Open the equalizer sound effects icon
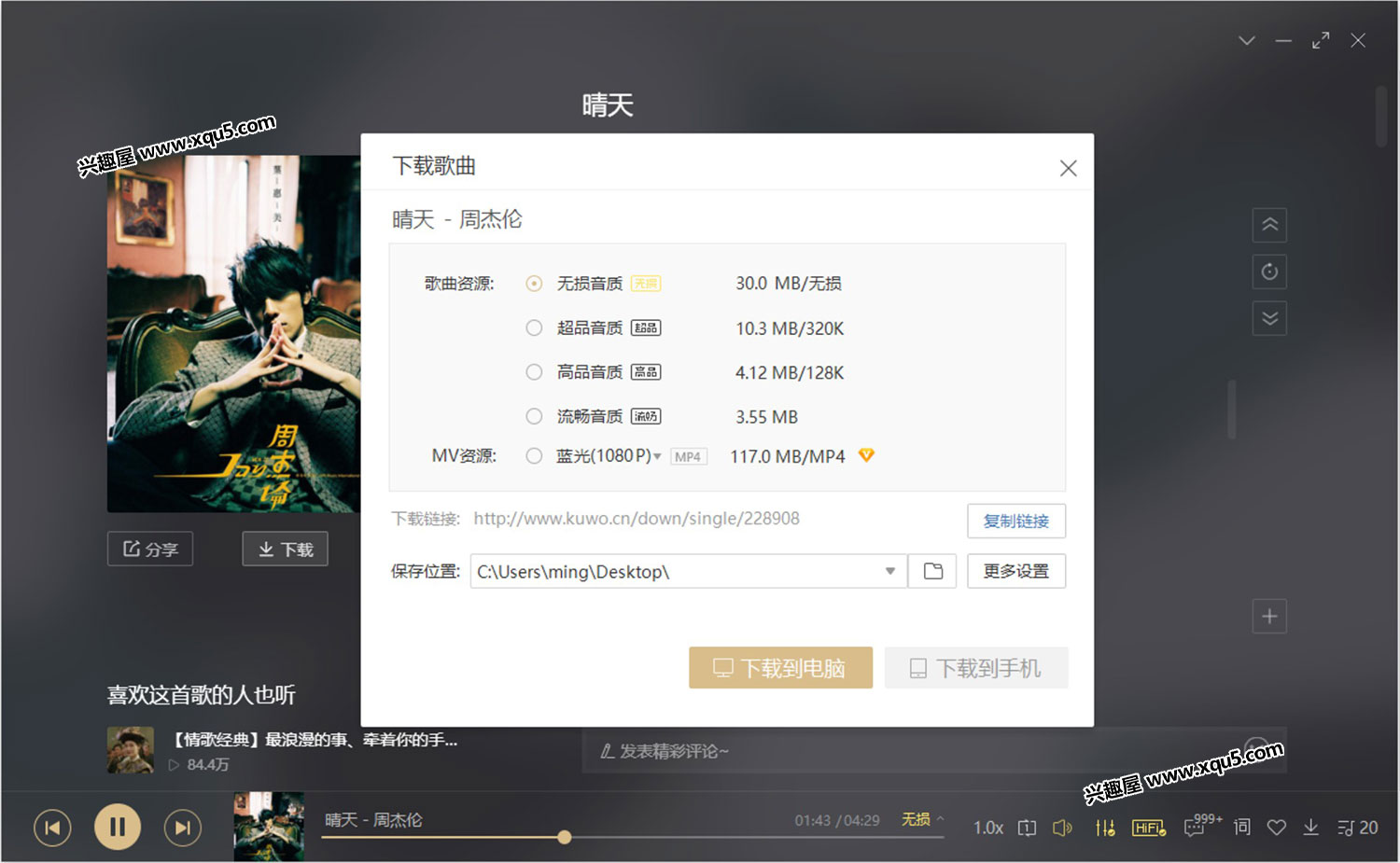The height and width of the screenshot is (863, 1400). 1105,828
